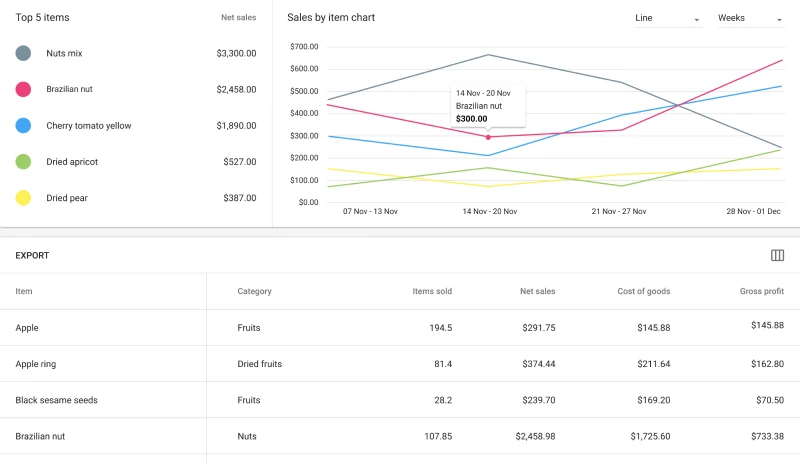800x464 pixels.
Task: Click the Dried apricot green circle
Action: tap(23, 161)
